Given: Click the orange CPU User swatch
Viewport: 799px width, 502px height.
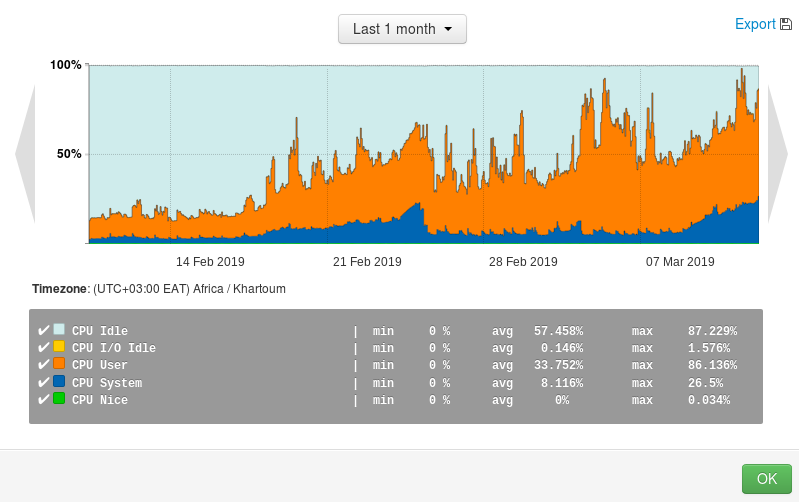Looking at the screenshot, I should (59, 364).
